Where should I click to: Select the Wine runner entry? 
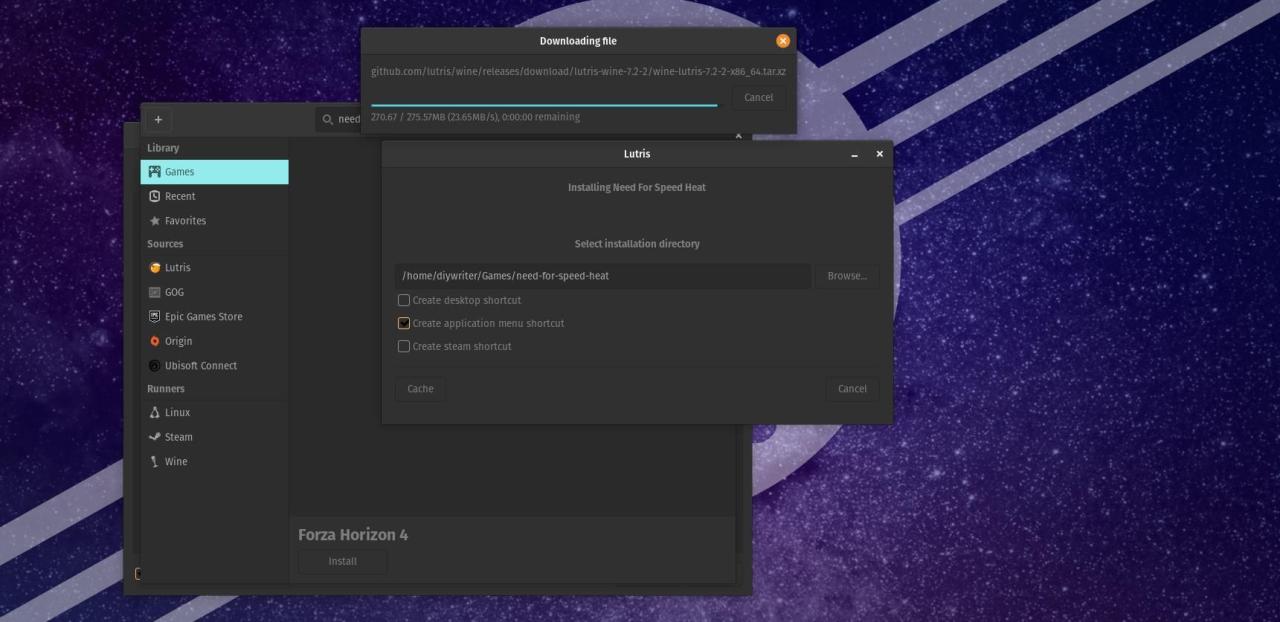point(214,461)
